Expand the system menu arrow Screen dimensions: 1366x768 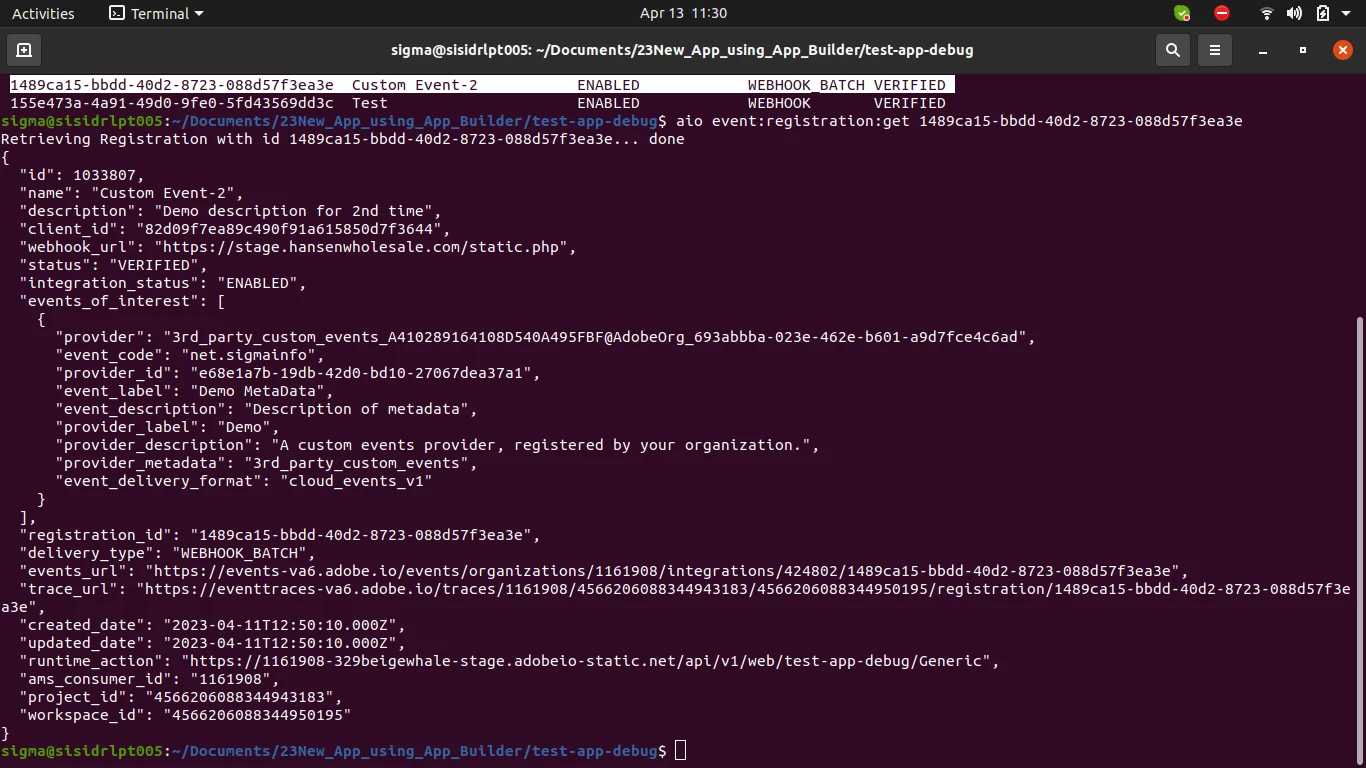tap(1346, 13)
